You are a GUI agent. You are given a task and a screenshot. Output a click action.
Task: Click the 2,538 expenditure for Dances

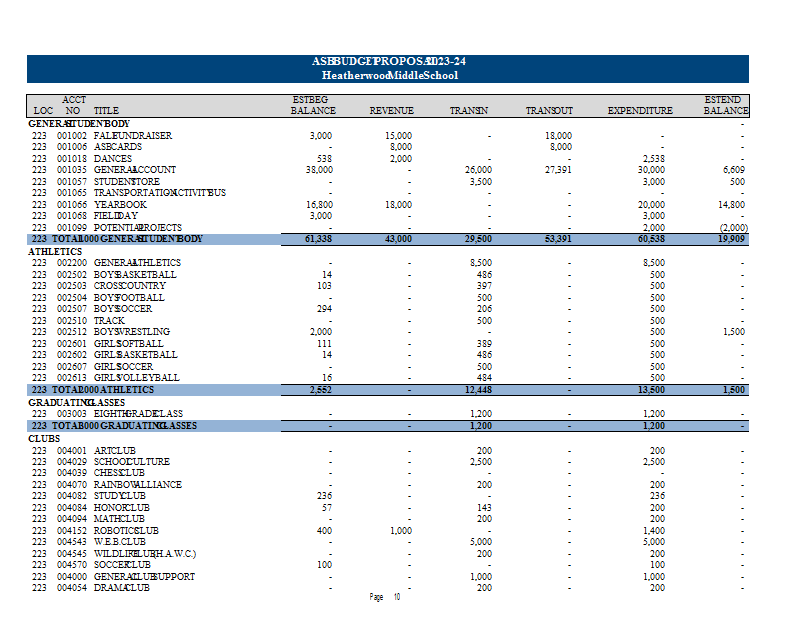pyautogui.click(x=654, y=159)
